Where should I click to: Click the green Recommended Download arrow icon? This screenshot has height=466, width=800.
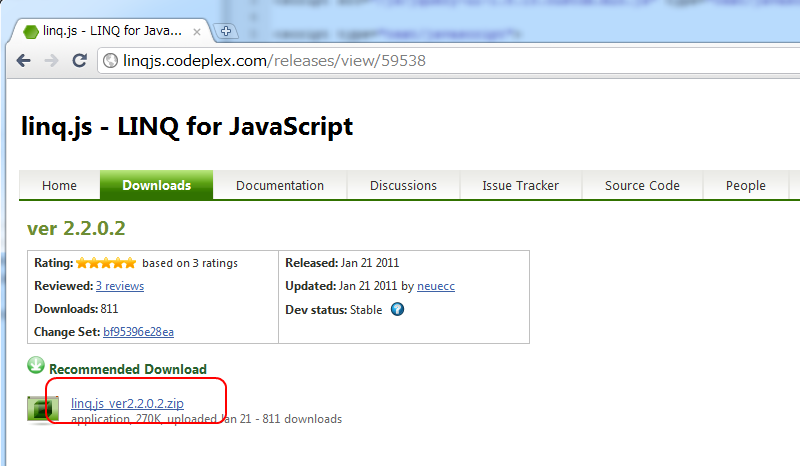coord(36,365)
